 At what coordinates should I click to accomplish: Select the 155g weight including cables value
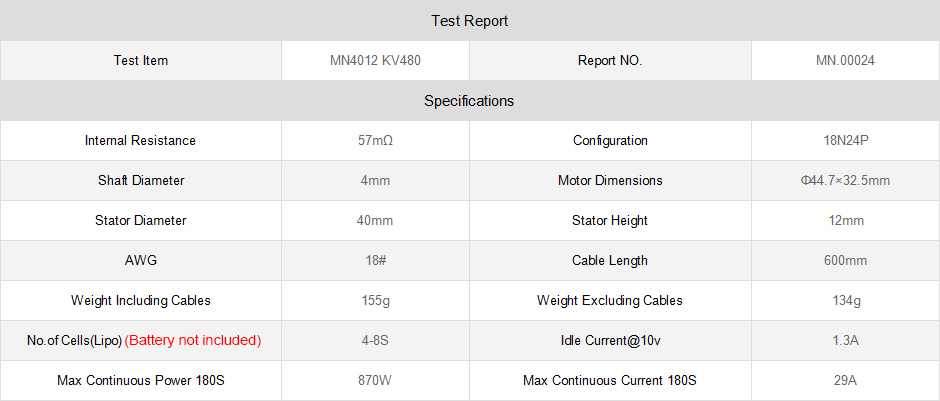[375, 301]
